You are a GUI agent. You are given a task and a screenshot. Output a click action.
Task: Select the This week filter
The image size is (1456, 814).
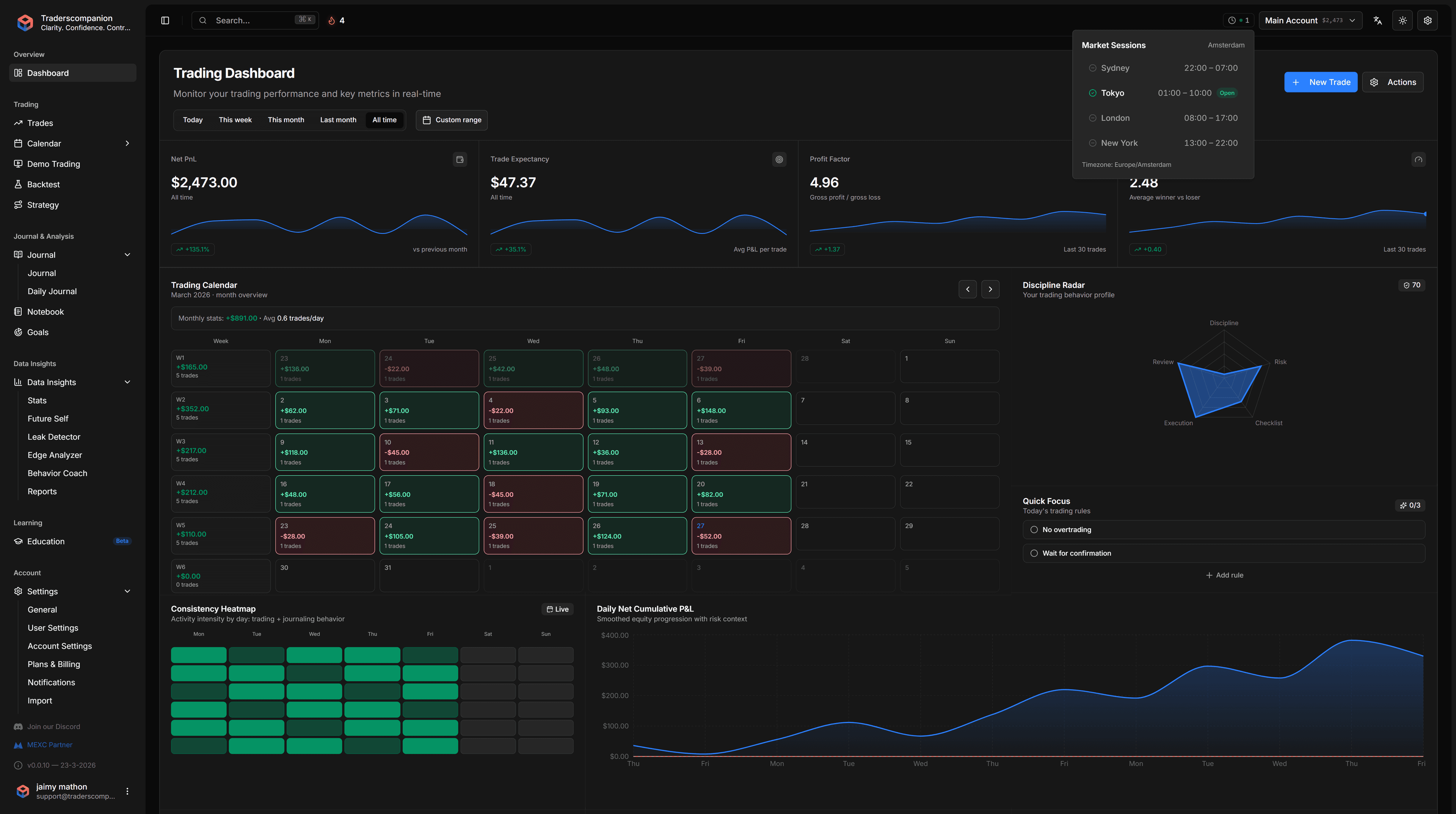click(x=235, y=120)
